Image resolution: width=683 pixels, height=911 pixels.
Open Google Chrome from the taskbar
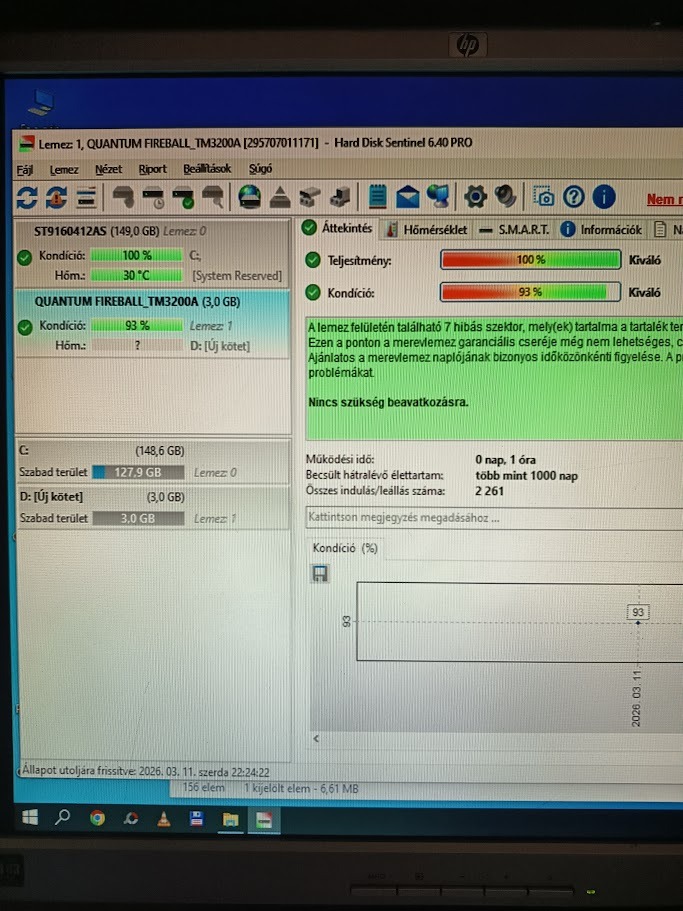pos(98,819)
